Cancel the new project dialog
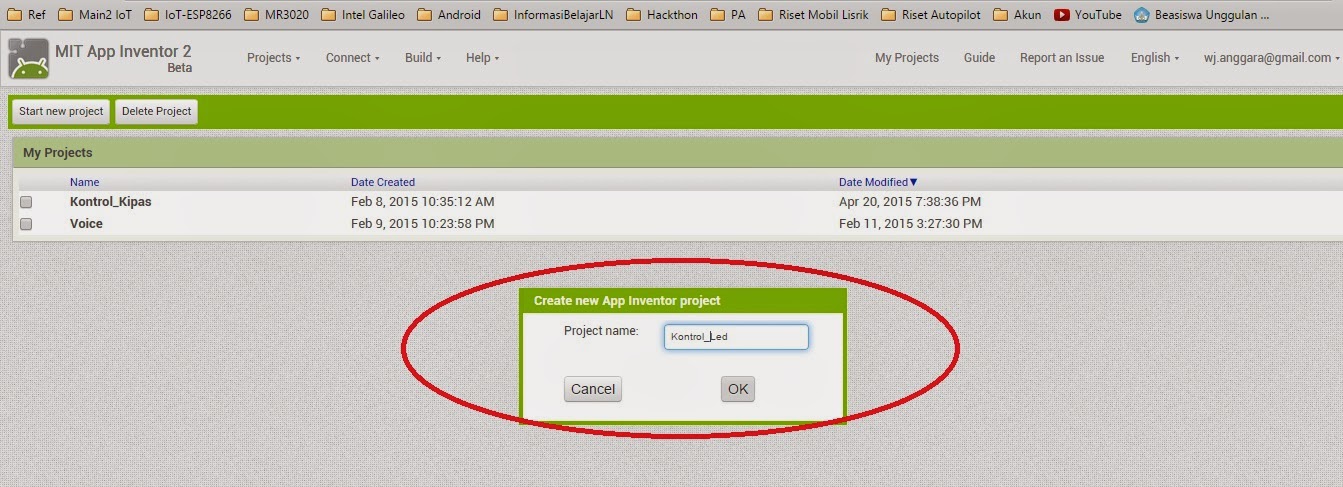 pyautogui.click(x=593, y=389)
